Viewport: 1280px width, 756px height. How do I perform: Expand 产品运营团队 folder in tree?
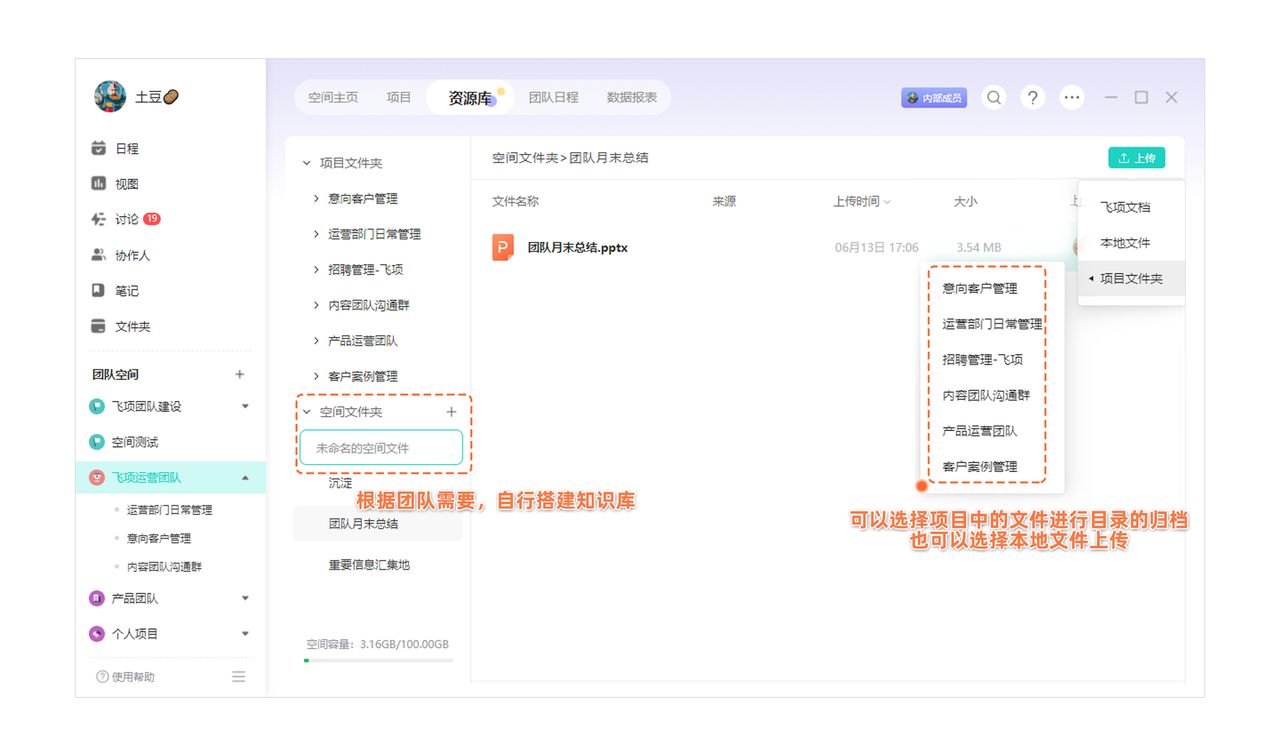[x=316, y=341]
